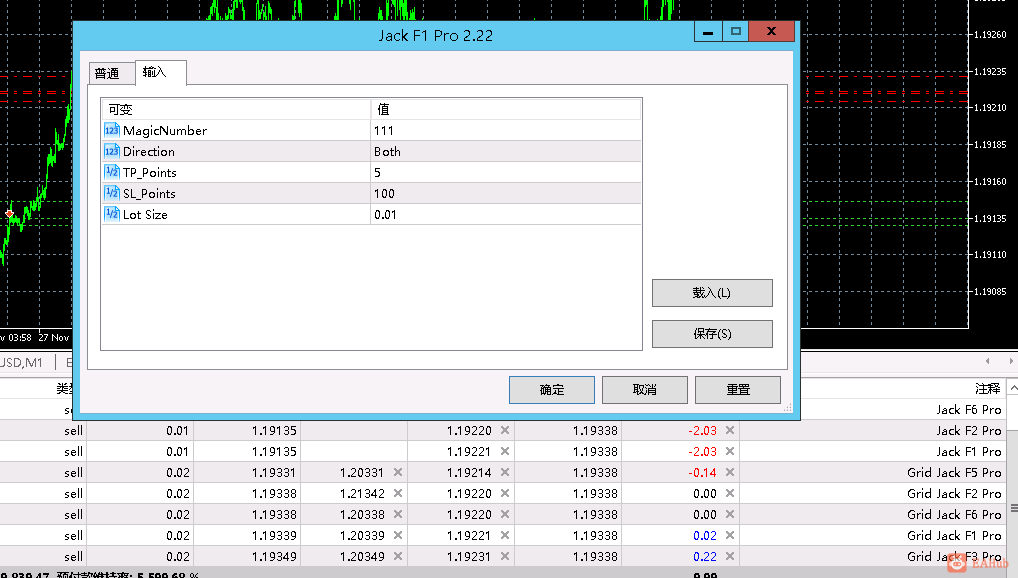Screen dimensions: 1018x578
Task: Open the Direction value Both
Action: [506, 151]
